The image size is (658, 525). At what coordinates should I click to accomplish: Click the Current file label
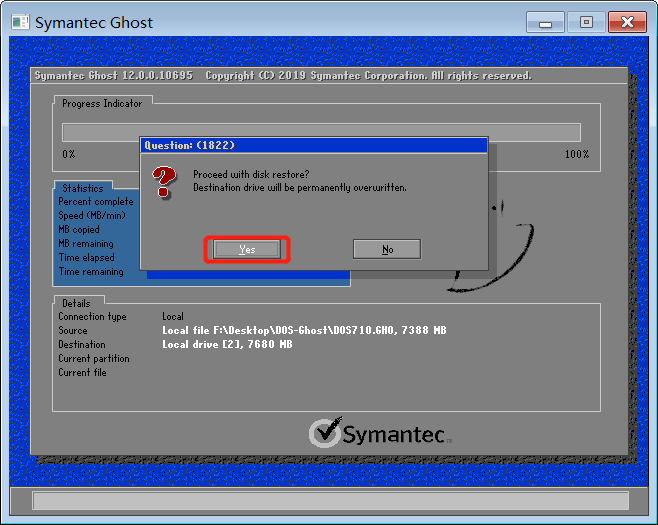click(x=82, y=372)
